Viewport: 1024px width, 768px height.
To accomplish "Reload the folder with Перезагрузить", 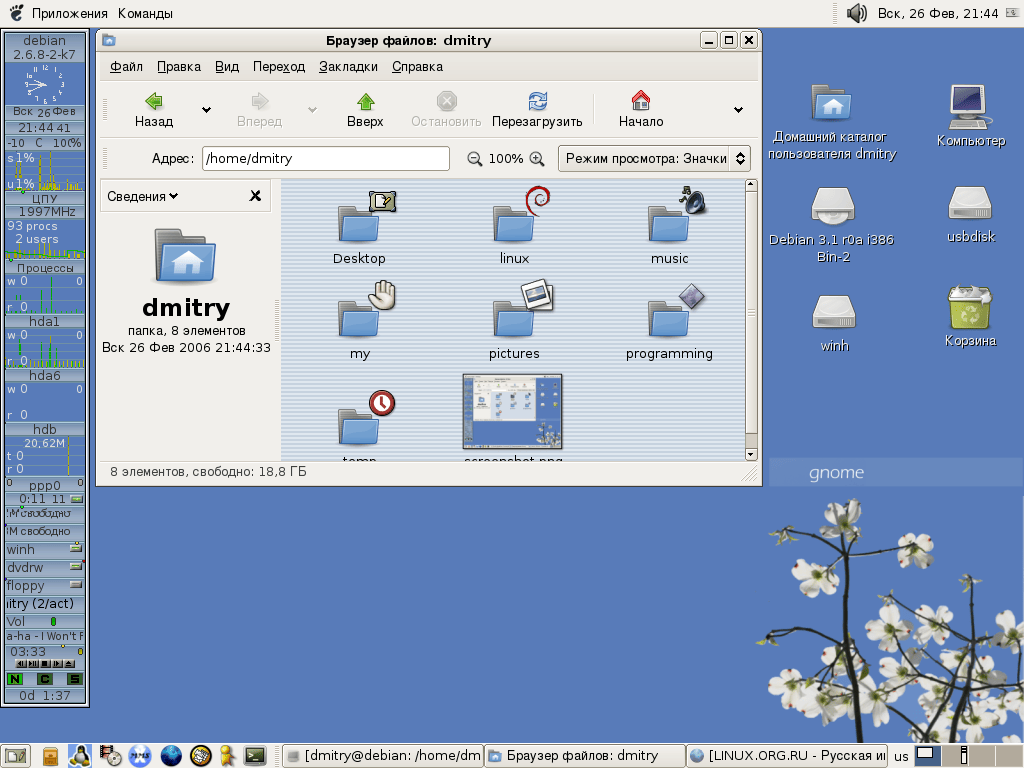I will point(537,101).
